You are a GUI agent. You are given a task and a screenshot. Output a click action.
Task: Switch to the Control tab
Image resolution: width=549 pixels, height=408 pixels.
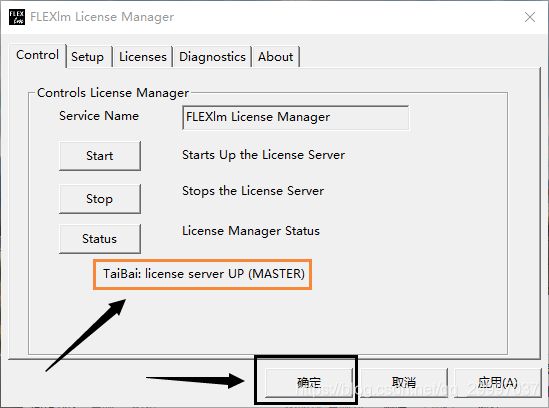[x=37, y=55]
